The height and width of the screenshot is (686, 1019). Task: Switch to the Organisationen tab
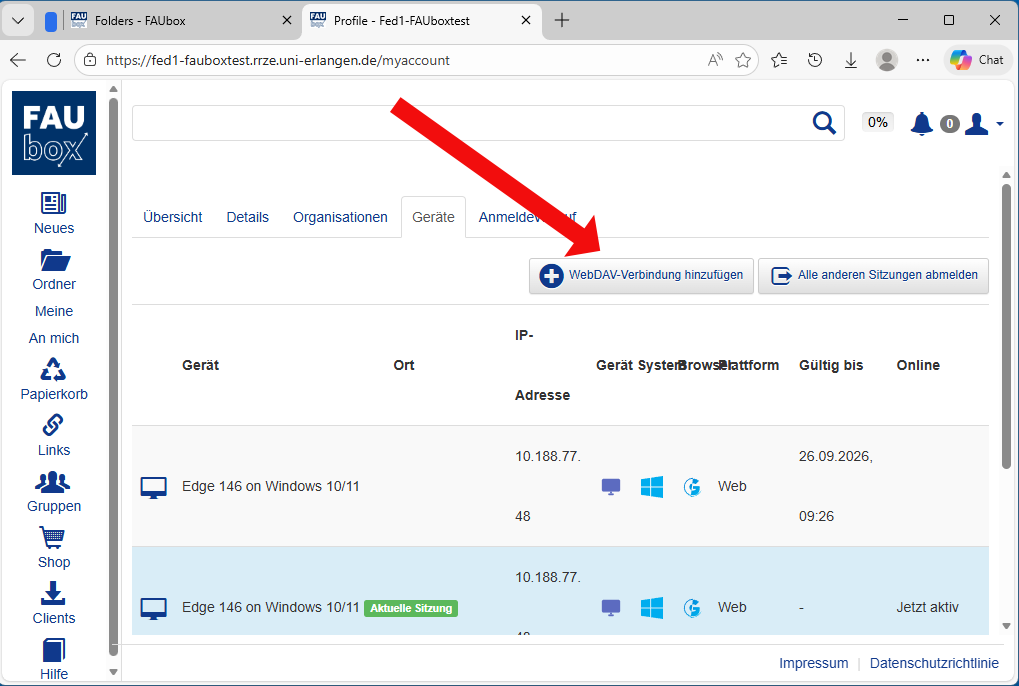[x=340, y=217]
